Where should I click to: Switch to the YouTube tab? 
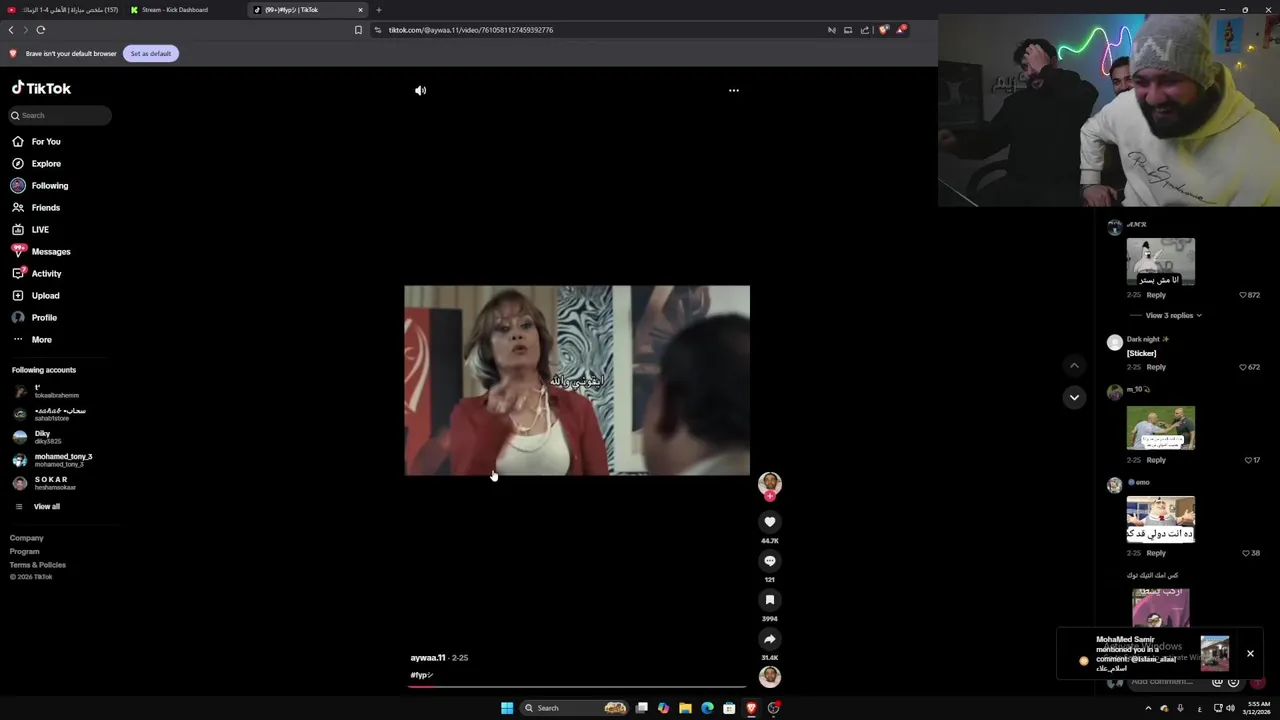click(65, 10)
